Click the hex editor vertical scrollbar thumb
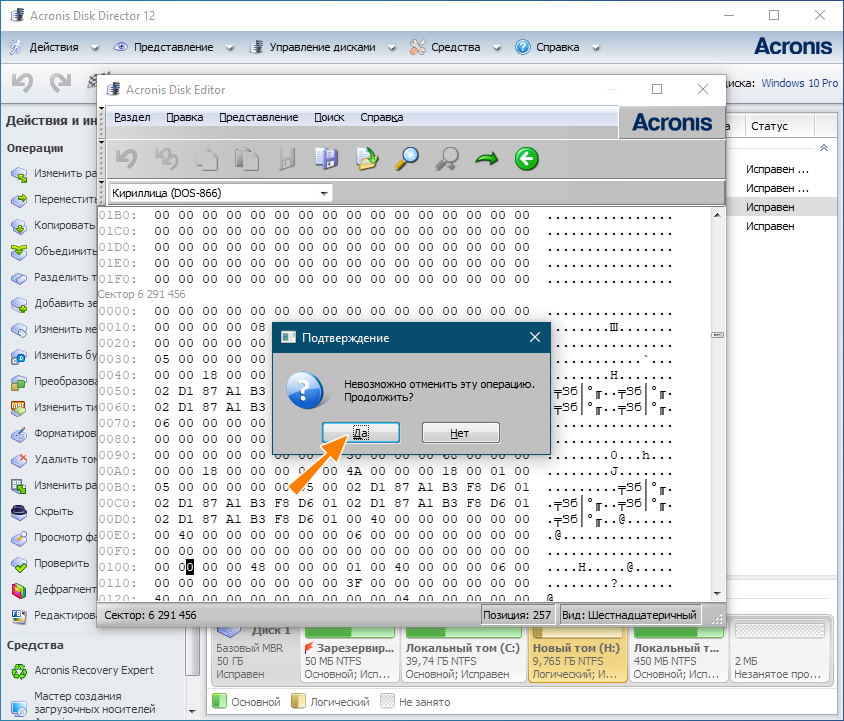Viewport: 844px width, 721px height. 716,336
